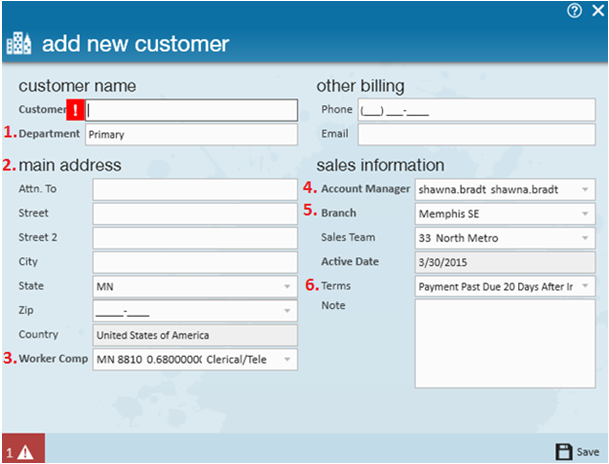The width and height of the screenshot is (609, 464).
Task: Click the Street 2 input field
Action: (195, 238)
